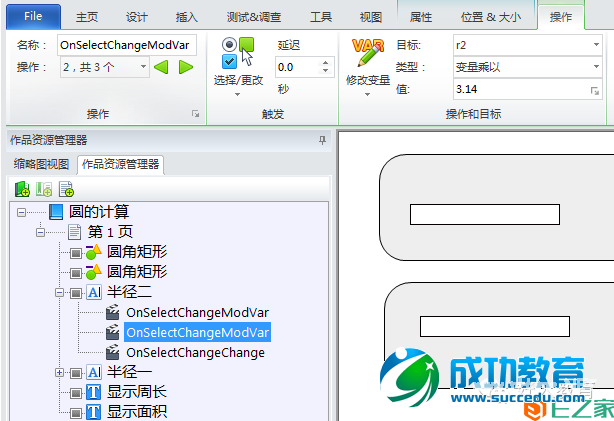Open the 工具 ribbon tab
The image size is (614, 421).
coord(321,17)
